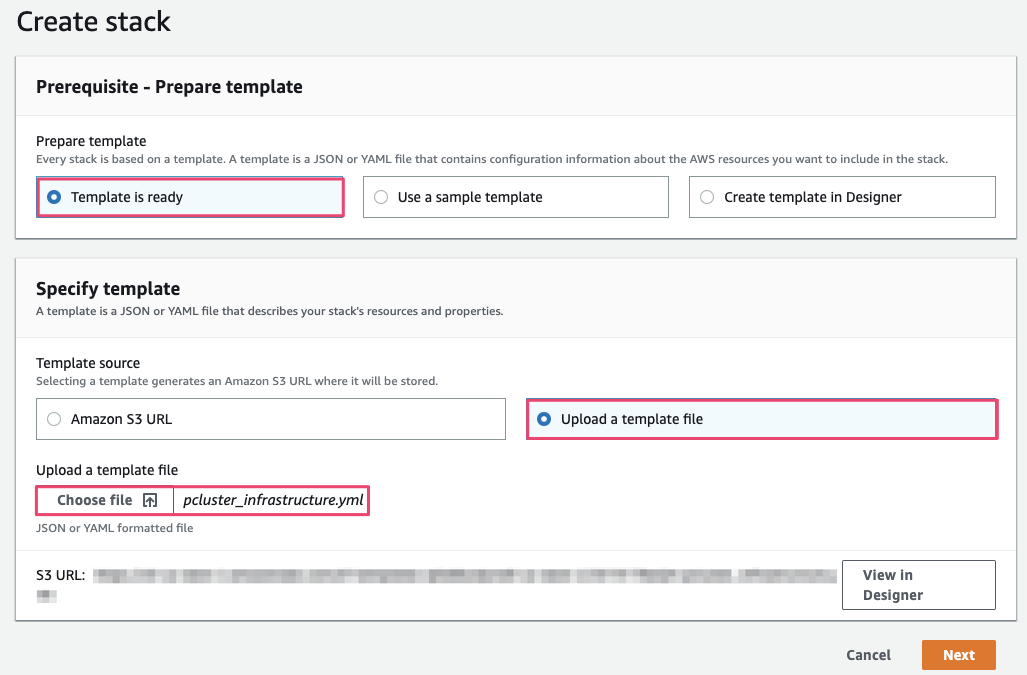This screenshot has width=1027, height=675.
Task: Click the Prerequisite - Prepare template heading
Action: point(169,87)
